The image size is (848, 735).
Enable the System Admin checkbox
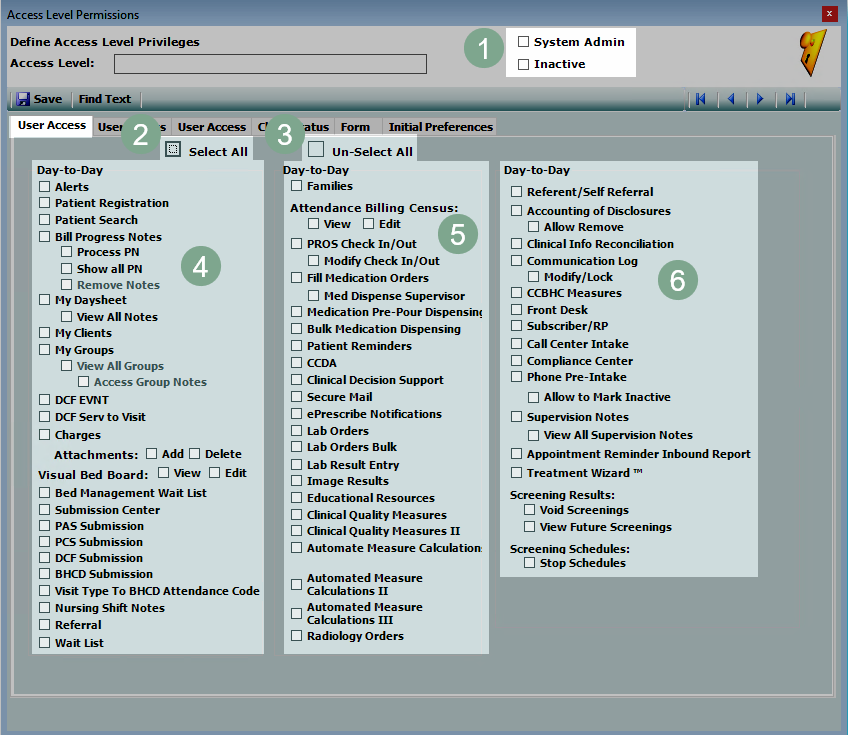point(523,42)
